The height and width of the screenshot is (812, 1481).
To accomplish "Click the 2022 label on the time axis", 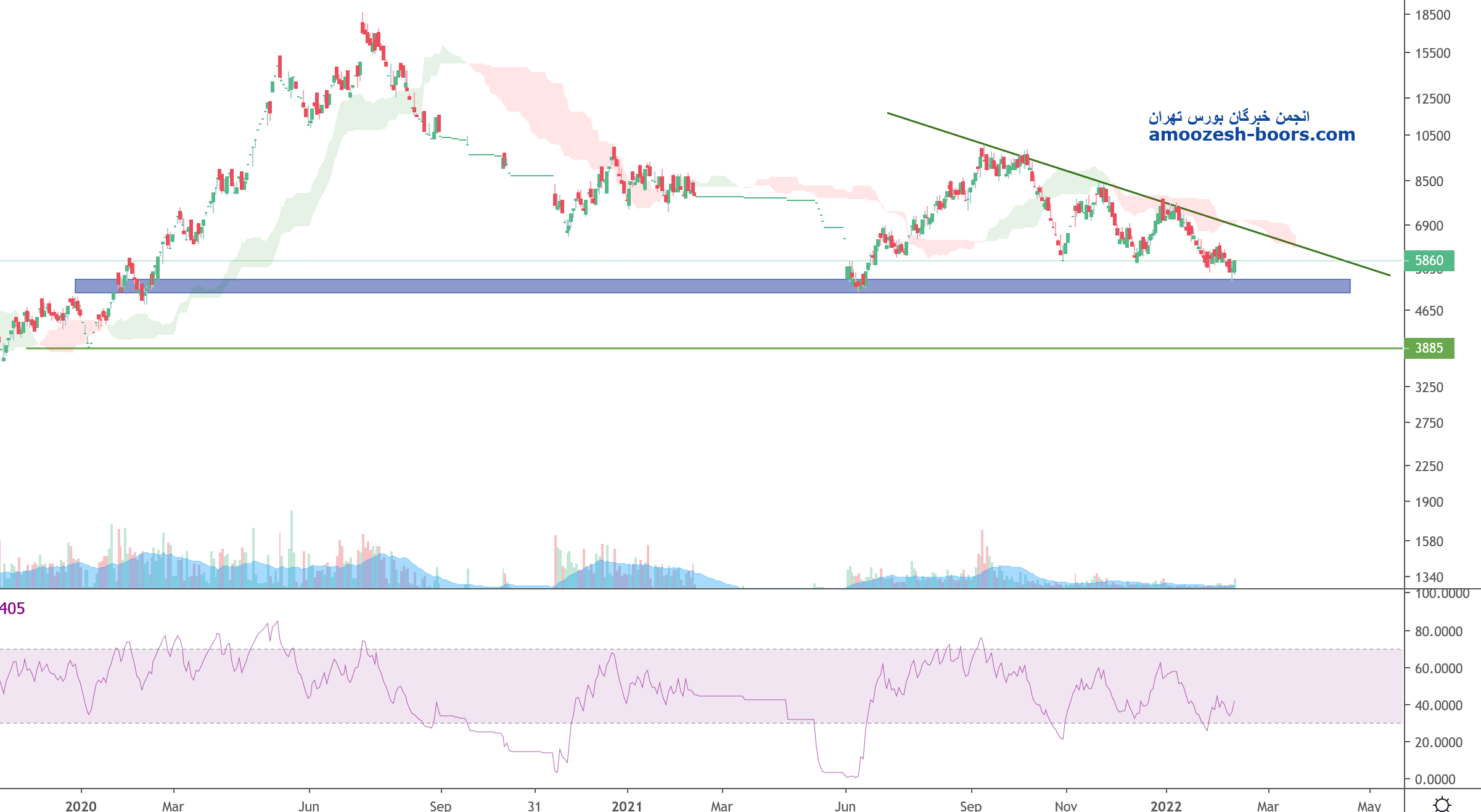I will tap(1165, 806).
